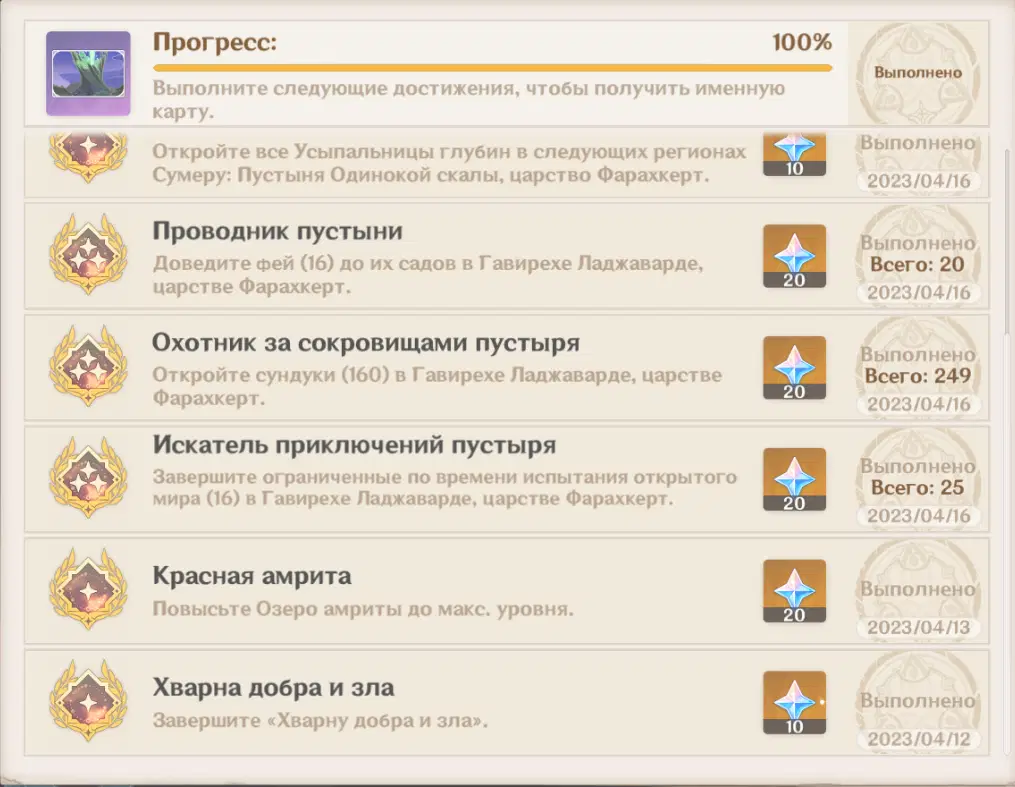
Task: Click the Проводник пустыни achievement badge icon
Action: (88, 258)
